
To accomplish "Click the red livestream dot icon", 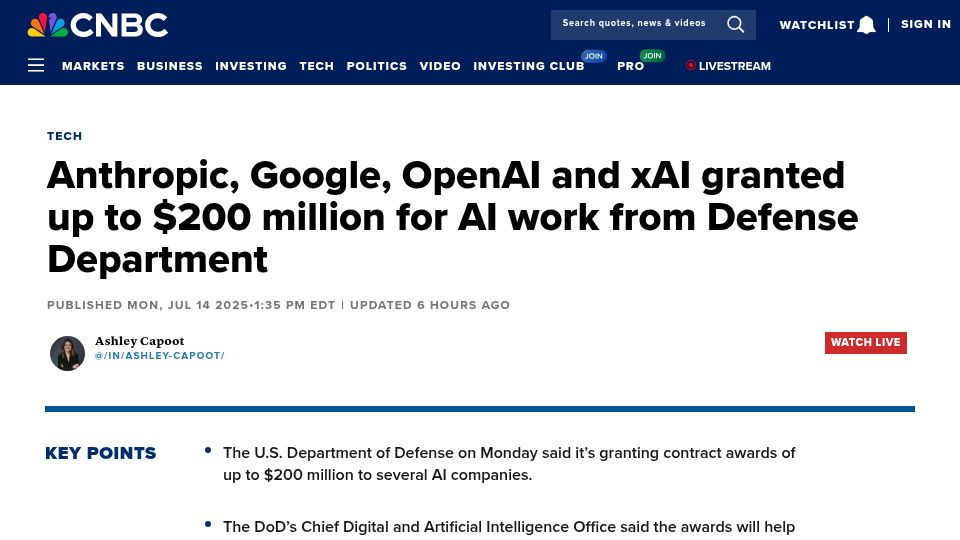I will (x=691, y=65).
